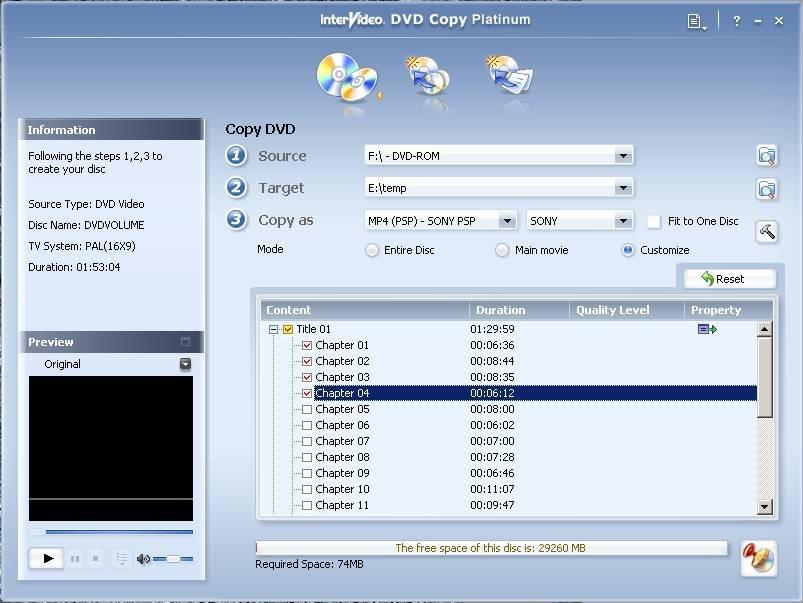Click the Reset button

click(x=730, y=279)
